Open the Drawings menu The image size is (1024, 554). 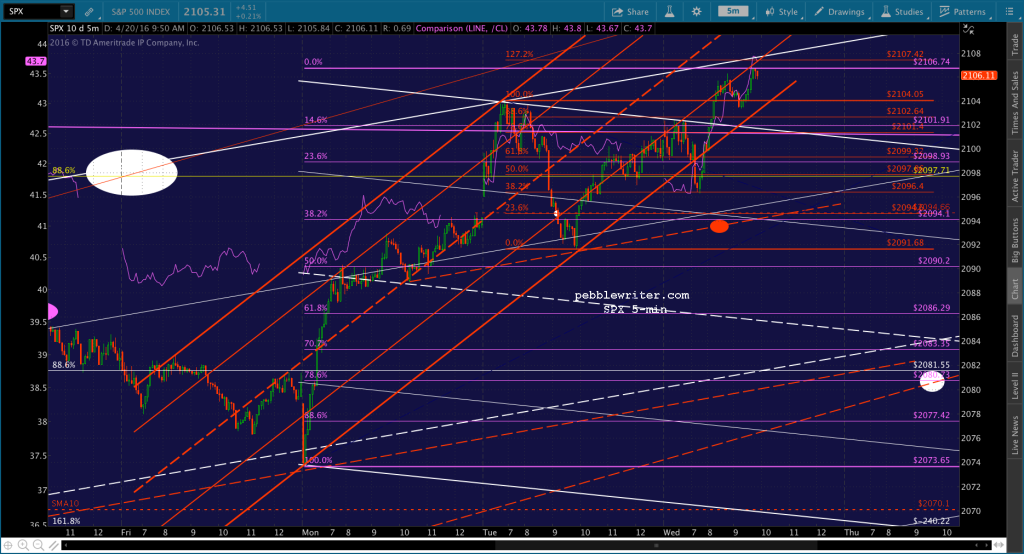839,12
